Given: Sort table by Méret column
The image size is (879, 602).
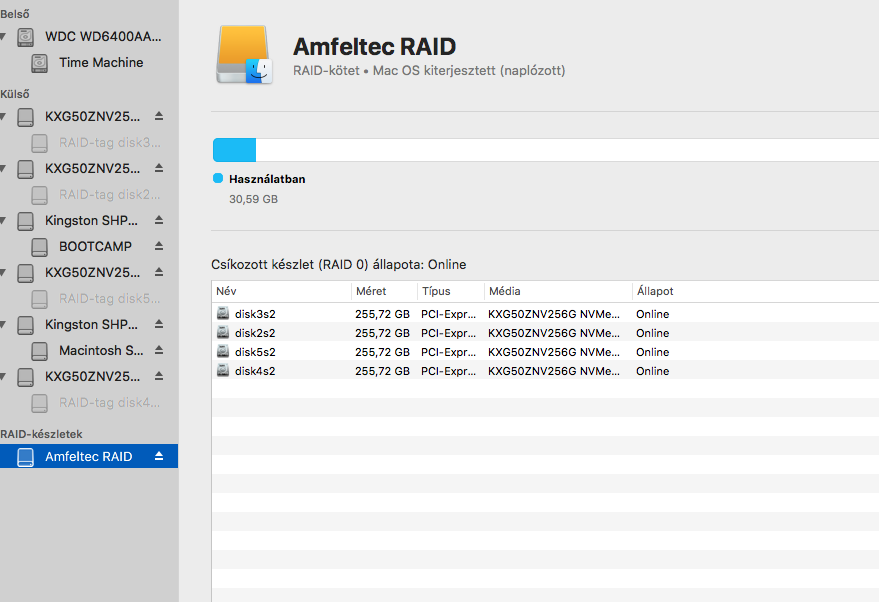Looking at the screenshot, I should coord(385,291).
